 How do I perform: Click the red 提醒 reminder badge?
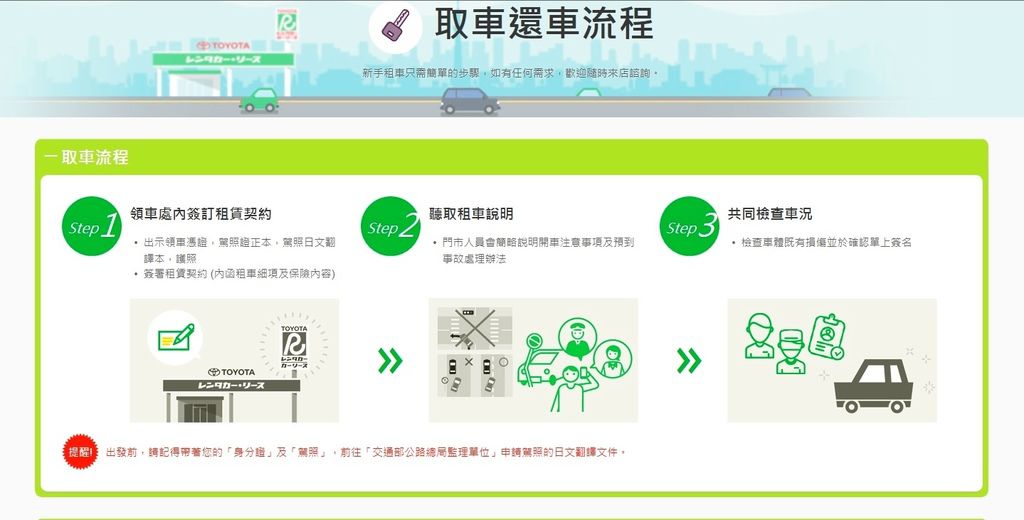tap(80, 451)
